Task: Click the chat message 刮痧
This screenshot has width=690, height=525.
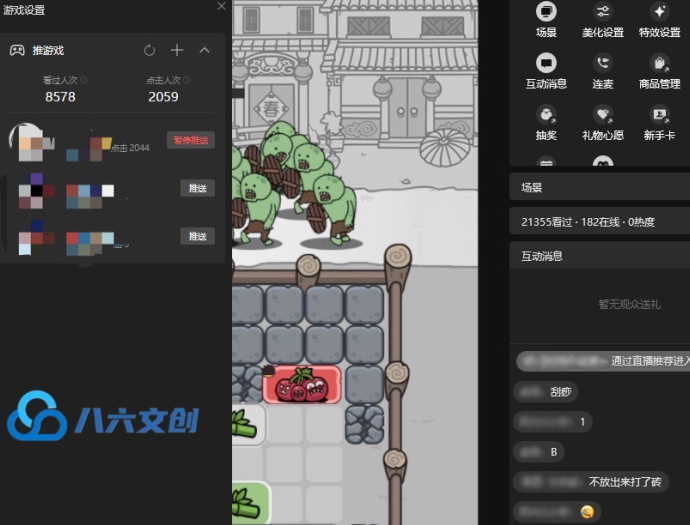Action: tap(546, 392)
